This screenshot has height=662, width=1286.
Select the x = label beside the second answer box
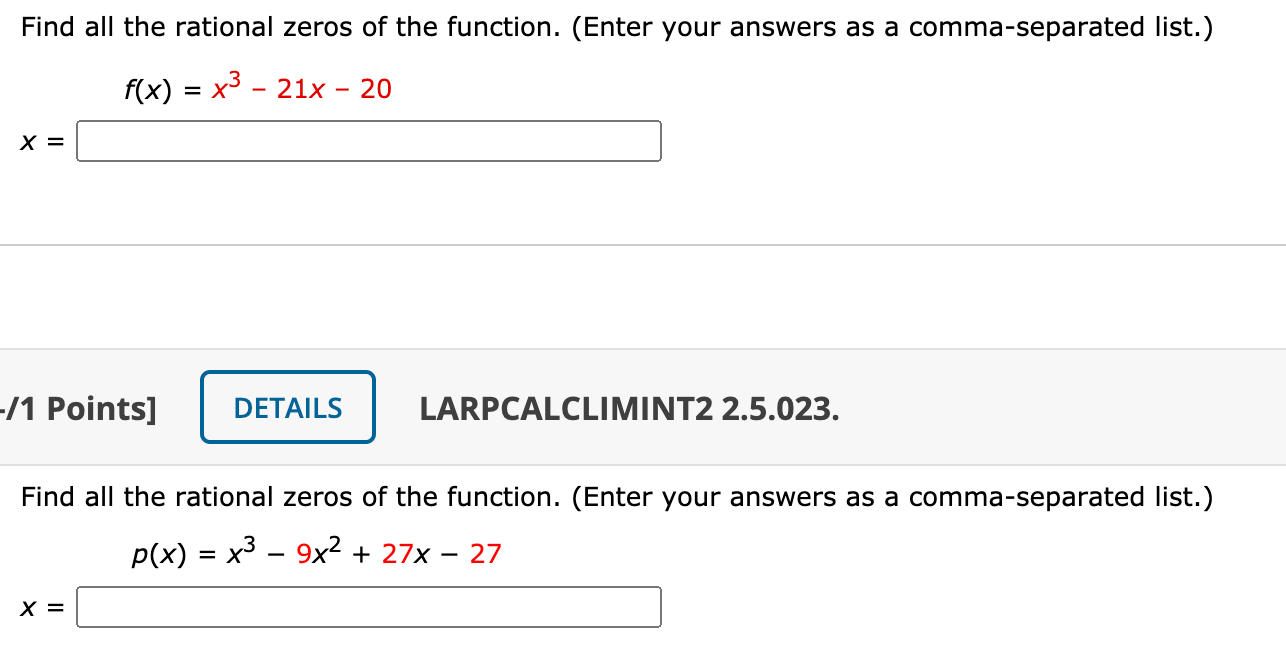click(40, 607)
